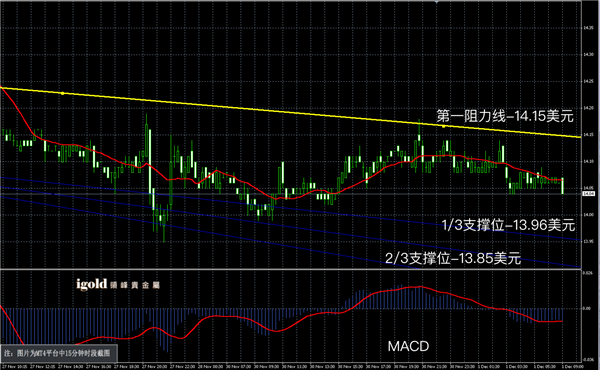This screenshot has height=370, width=600.
Task: Click the 14.35 level on the price axis
Action: pos(589,28)
